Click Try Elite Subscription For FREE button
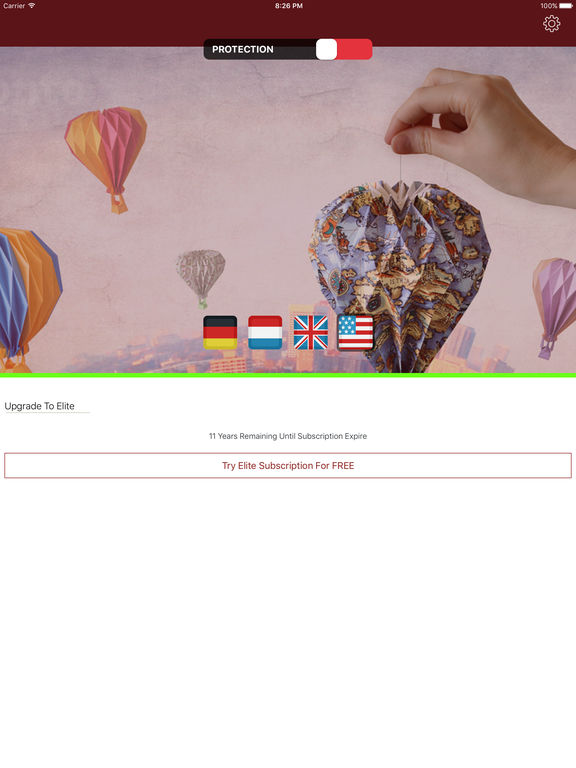This screenshot has width=576, height=768. coord(288,465)
